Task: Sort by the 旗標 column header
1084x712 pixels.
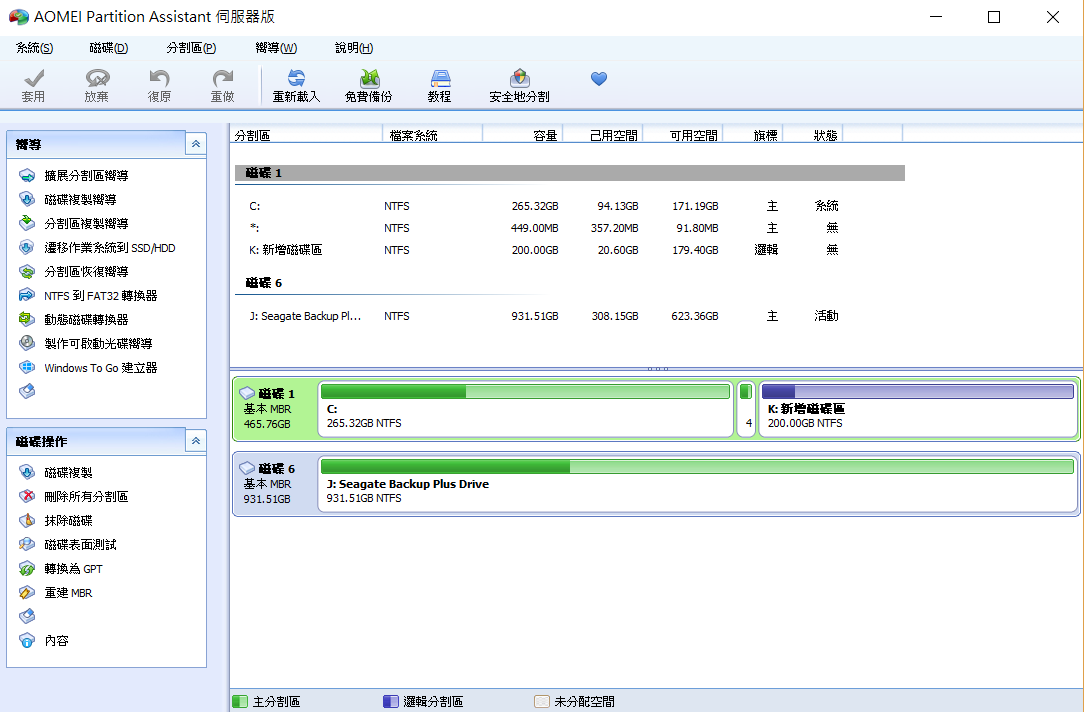Action: click(753, 135)
